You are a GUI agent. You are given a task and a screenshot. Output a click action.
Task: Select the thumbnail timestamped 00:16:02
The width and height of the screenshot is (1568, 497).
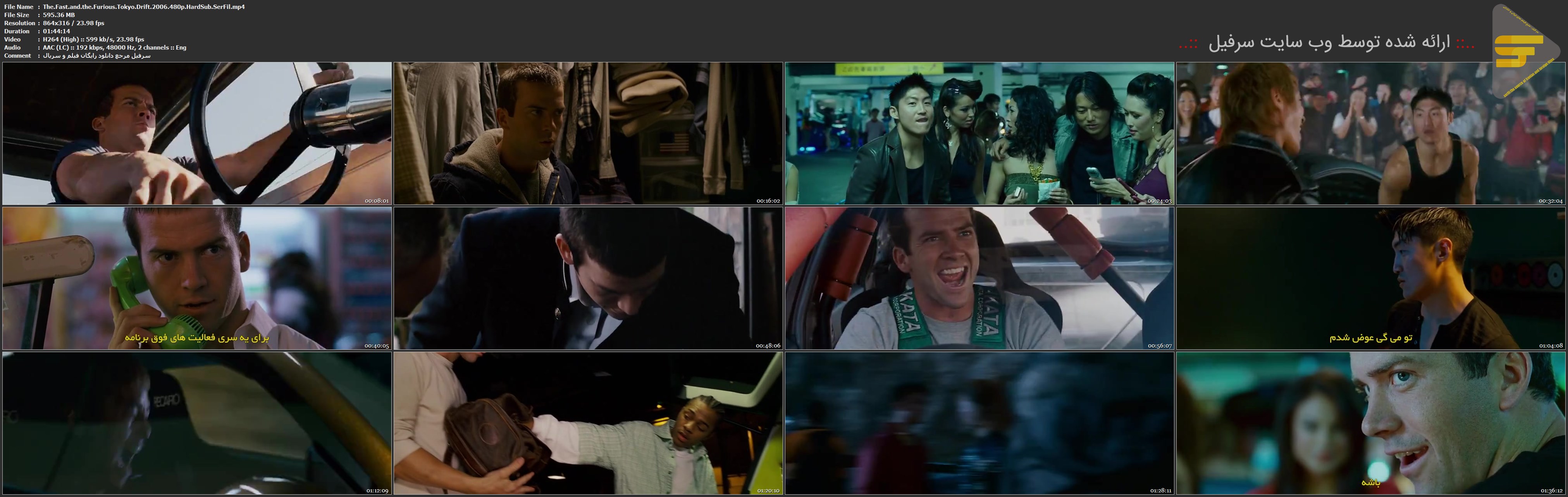588,133
